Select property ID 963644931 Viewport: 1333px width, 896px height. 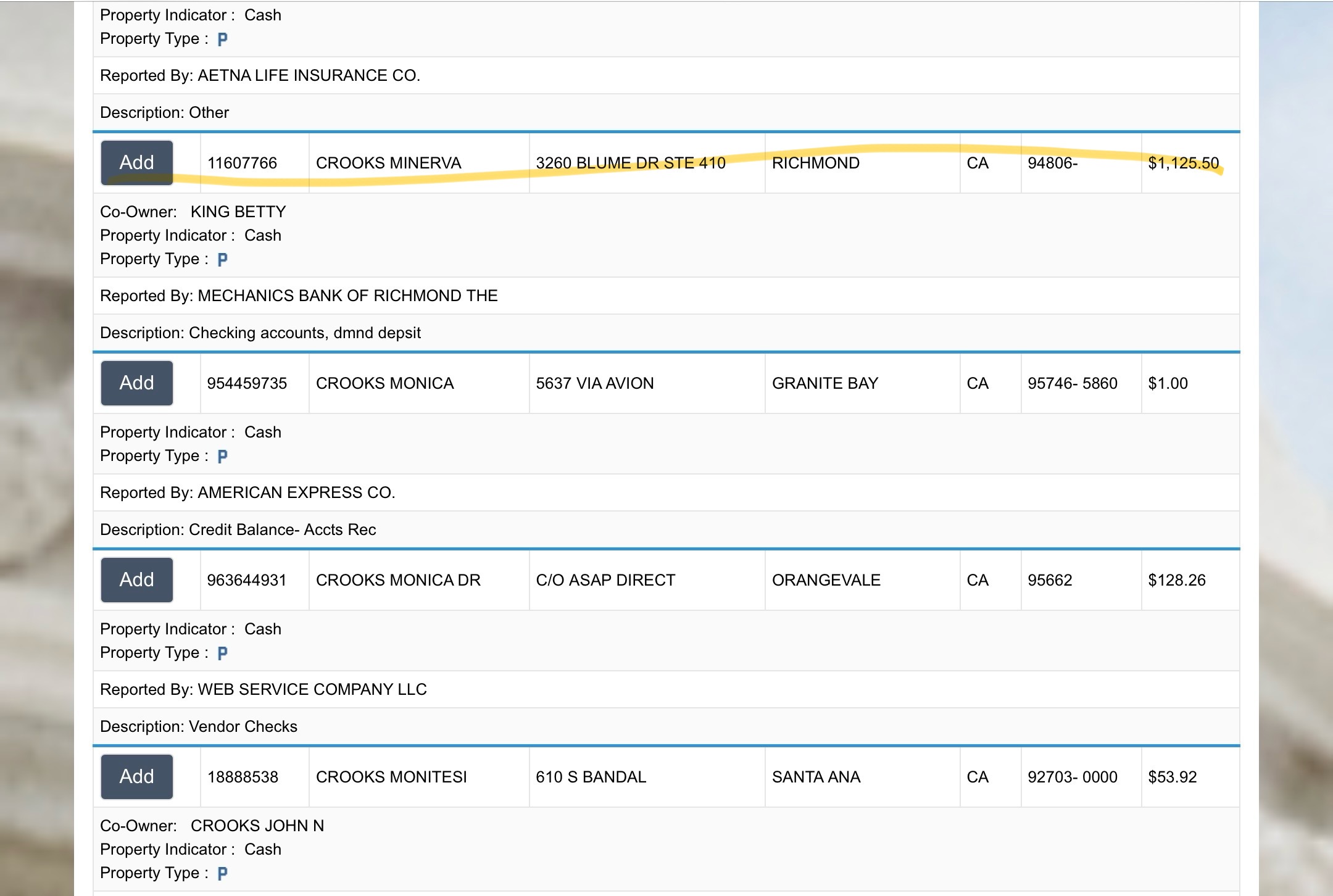pyautogui.click(x=247, y=580)
